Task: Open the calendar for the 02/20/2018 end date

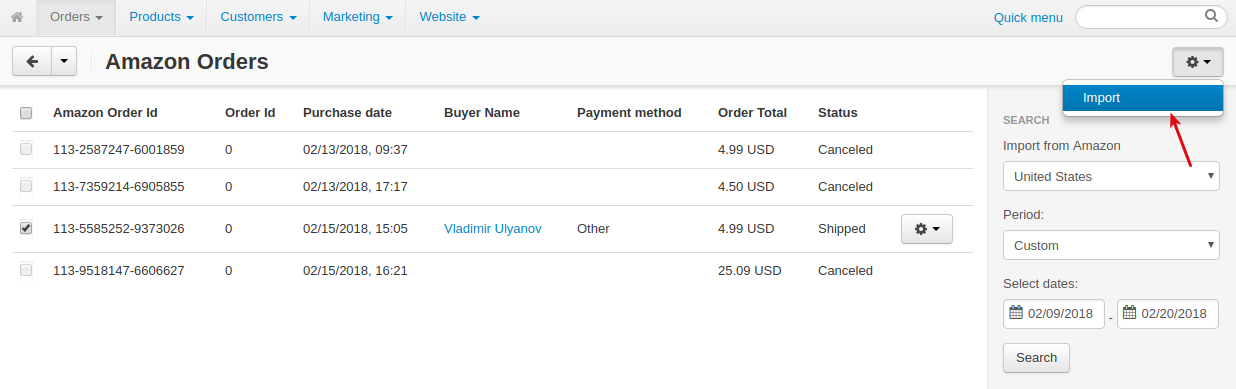Action: coord(1130,313)
